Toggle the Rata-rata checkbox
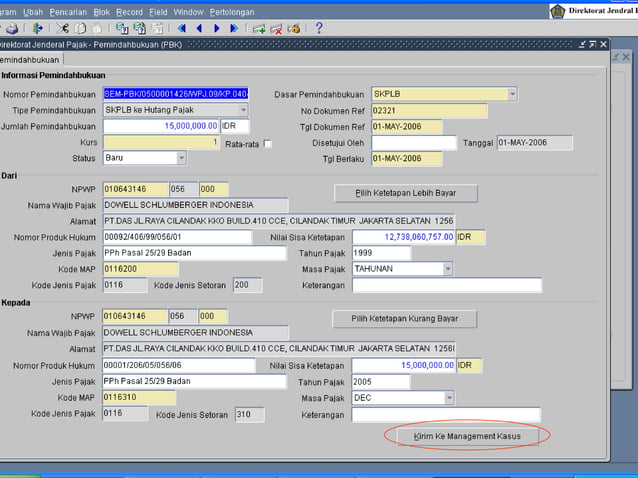638x478 pixels. pyautogui.click(x=268, y=144)
